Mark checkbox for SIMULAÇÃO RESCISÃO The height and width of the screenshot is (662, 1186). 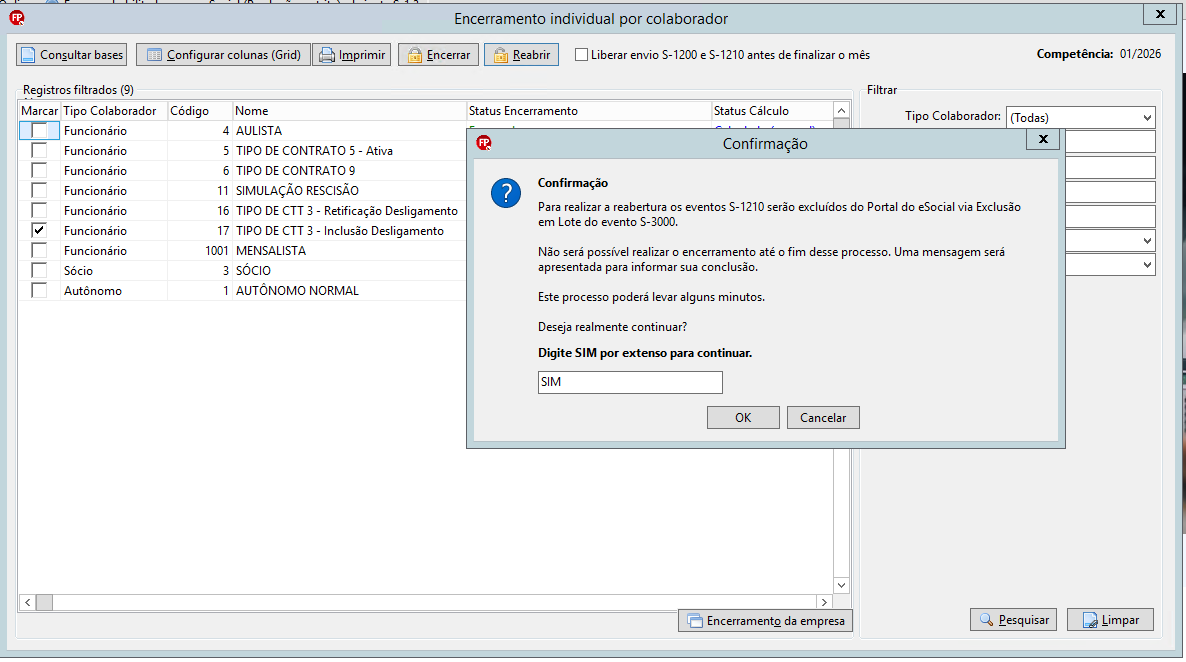[x=39, y=191]
